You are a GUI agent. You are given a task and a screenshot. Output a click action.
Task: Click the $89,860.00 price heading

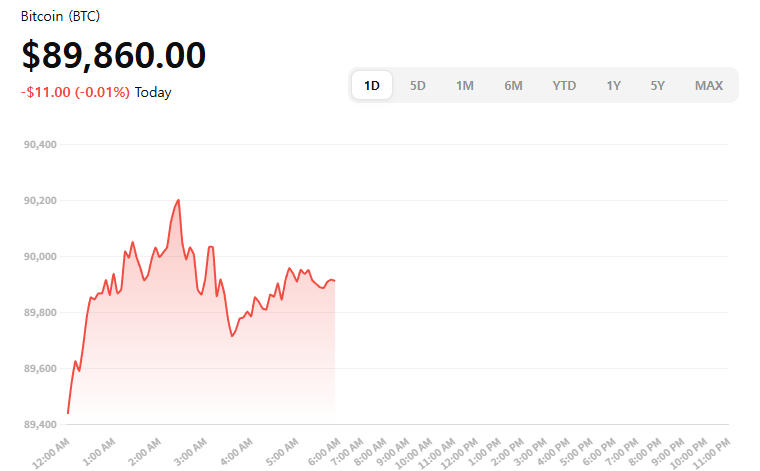pos(113,56)
